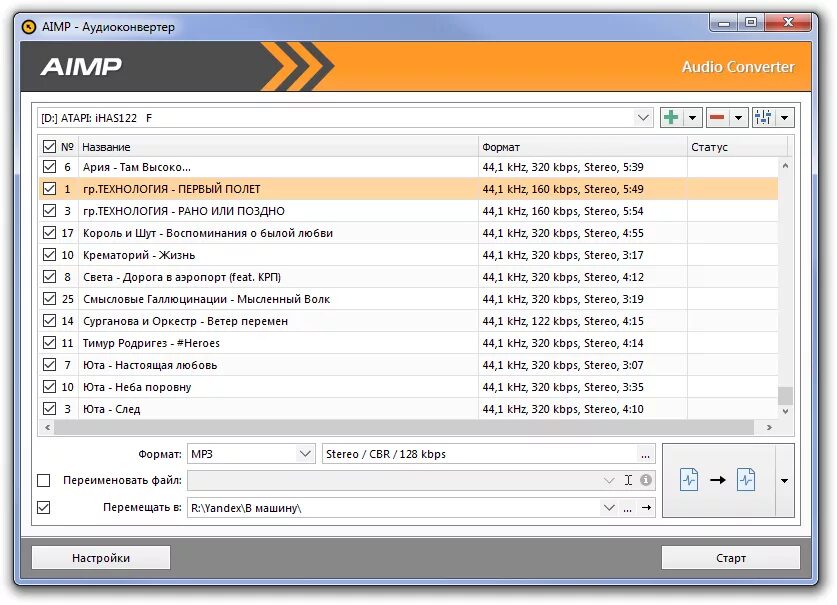Open the equalizer sliders options icon
837x605 pixels.
pos(763,117)
